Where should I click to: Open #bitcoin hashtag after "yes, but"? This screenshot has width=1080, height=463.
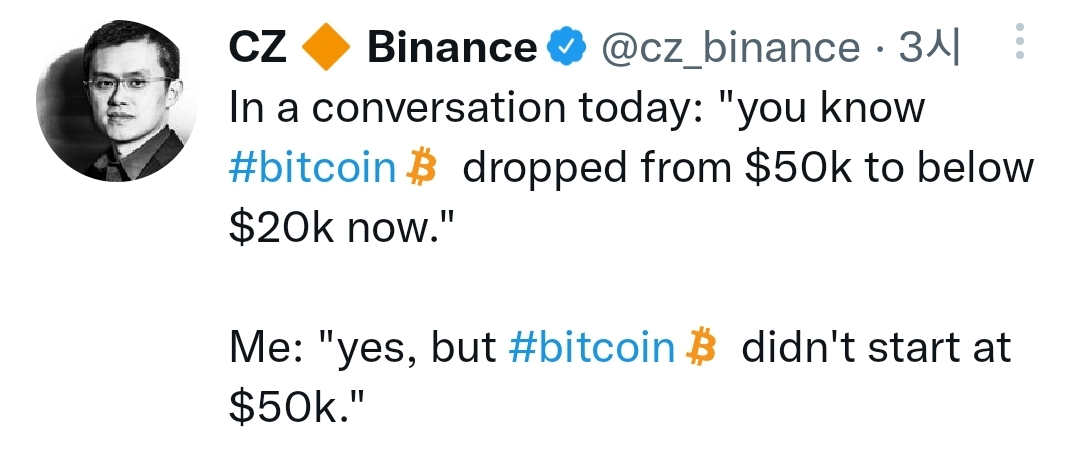[592, 347]
